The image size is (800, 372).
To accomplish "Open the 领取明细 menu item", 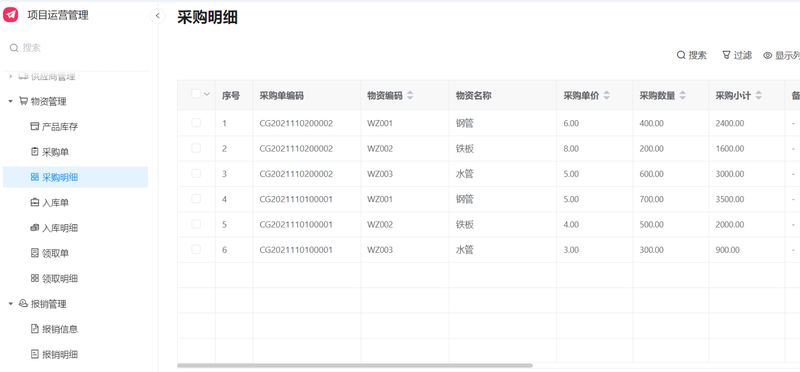I will [x=54, y=279].
